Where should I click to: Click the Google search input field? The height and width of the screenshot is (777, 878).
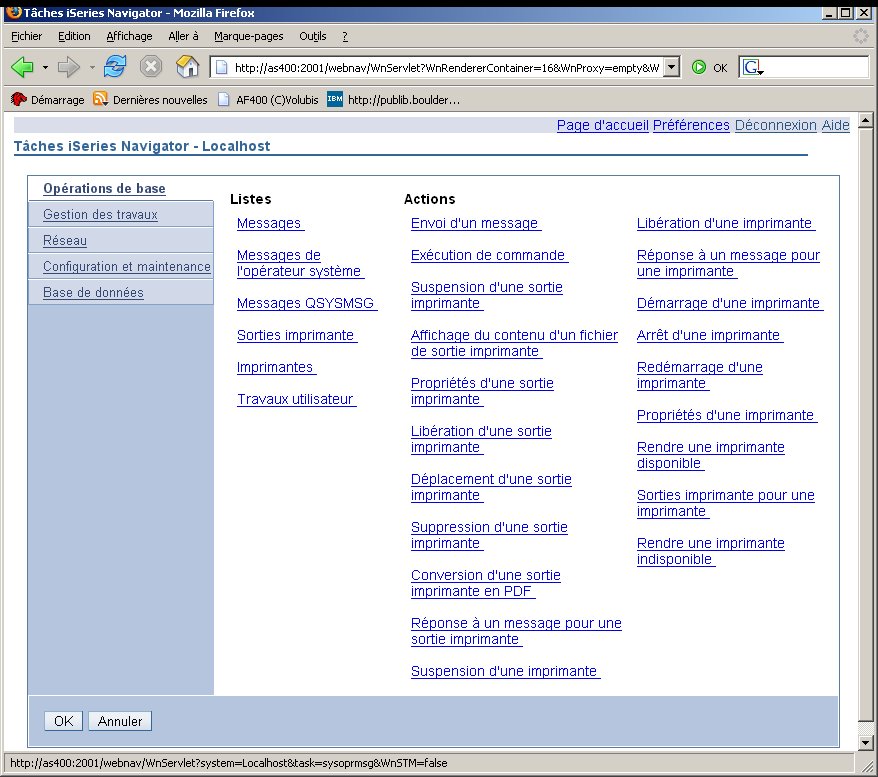[815, 68]
